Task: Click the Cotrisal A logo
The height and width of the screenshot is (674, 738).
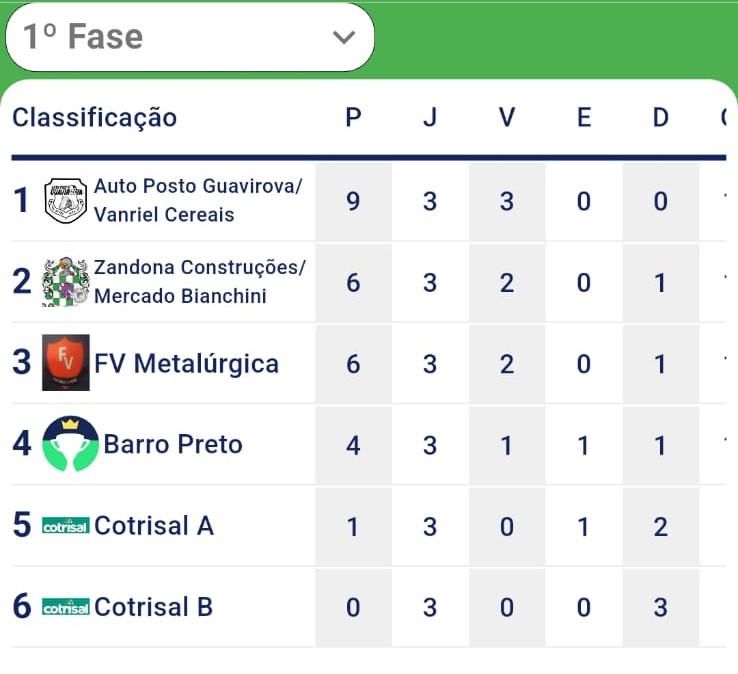Action: pos(66,526)
